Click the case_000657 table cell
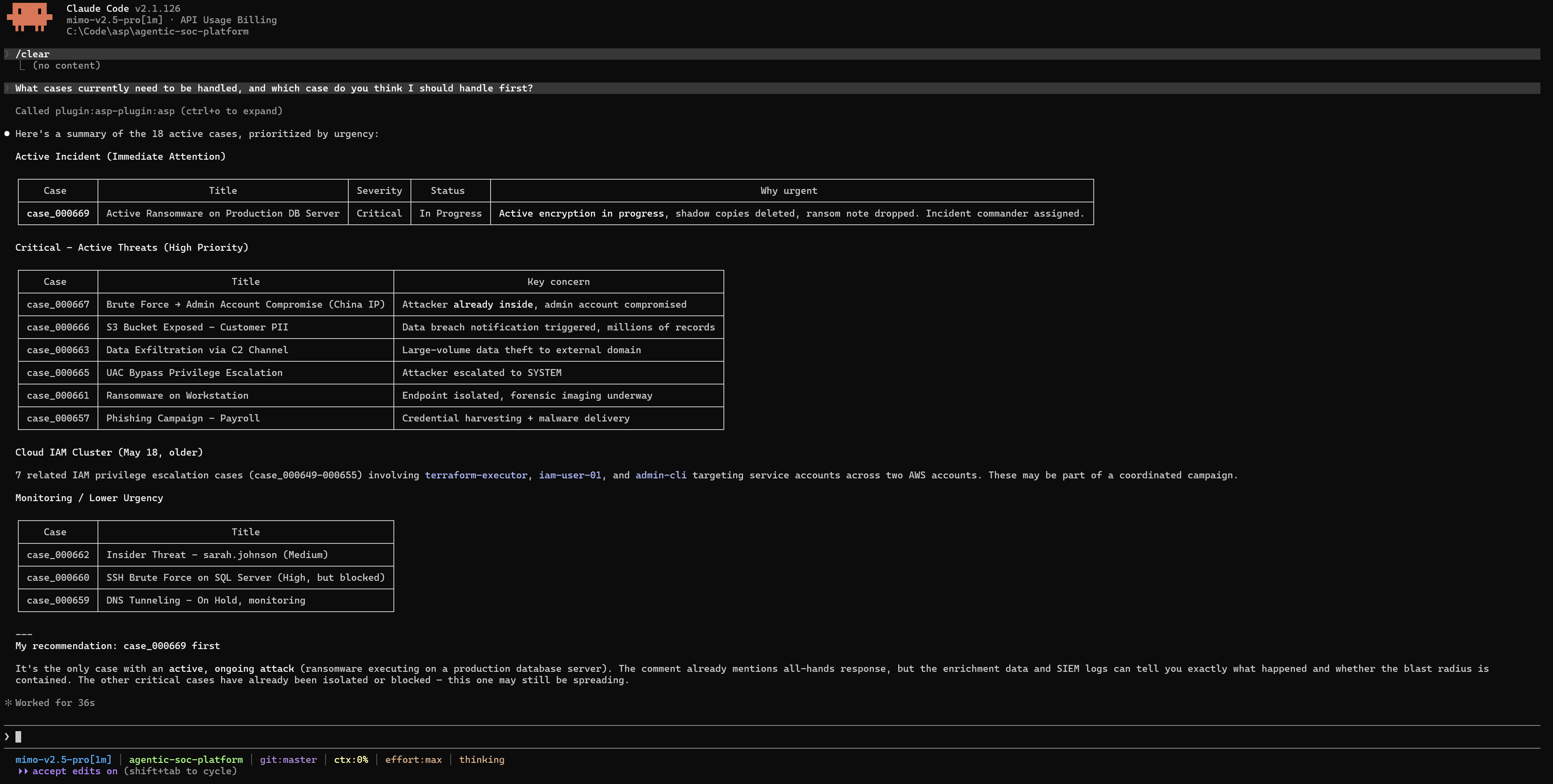Image resolution: width=1553 pixels, height=784 pixels. (x=58, y=419)
